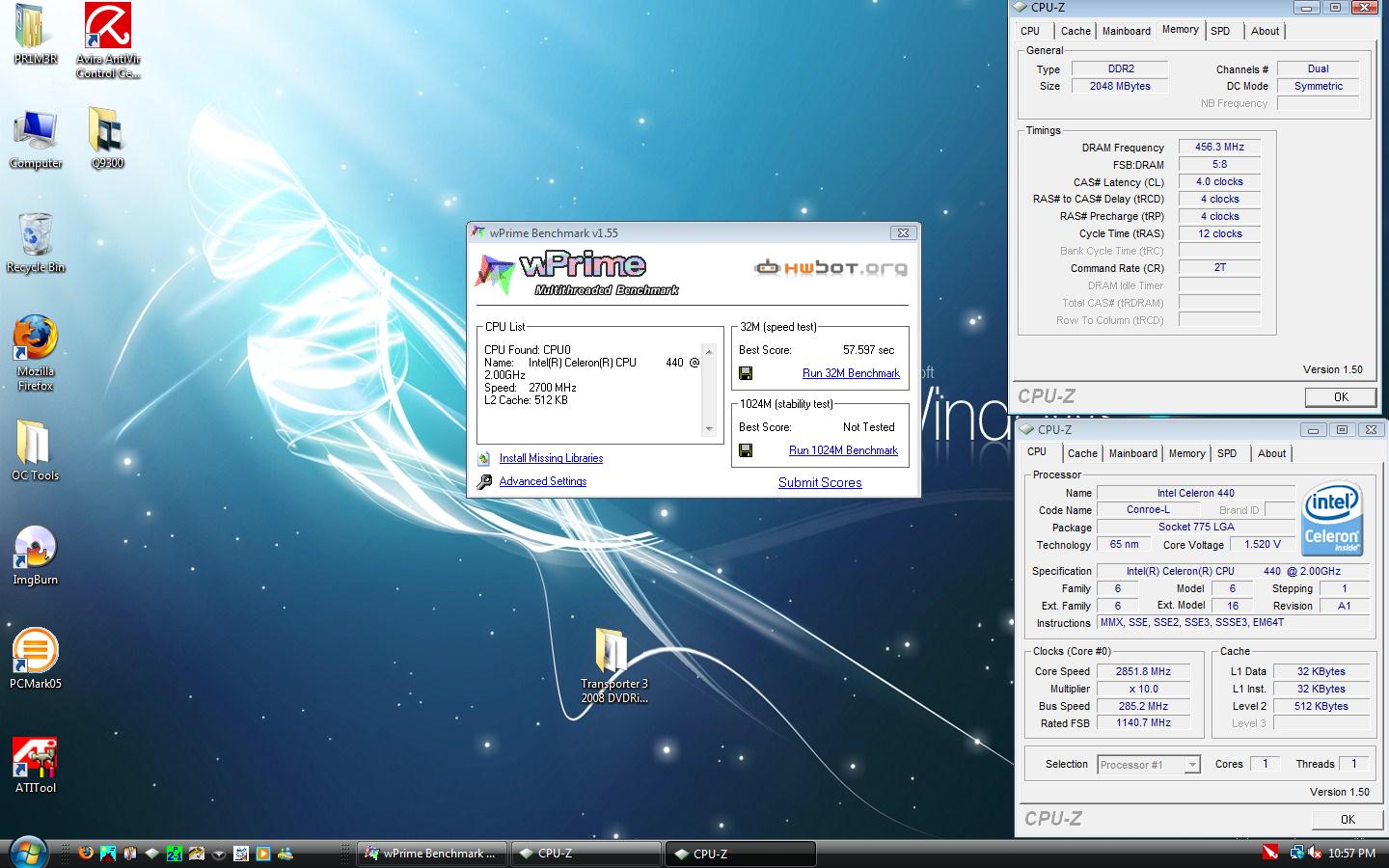Image resolution: width=1389 pixels, height=868 pixels.
Task: Click the muted volume tray icon
Action: (1315, 853)
